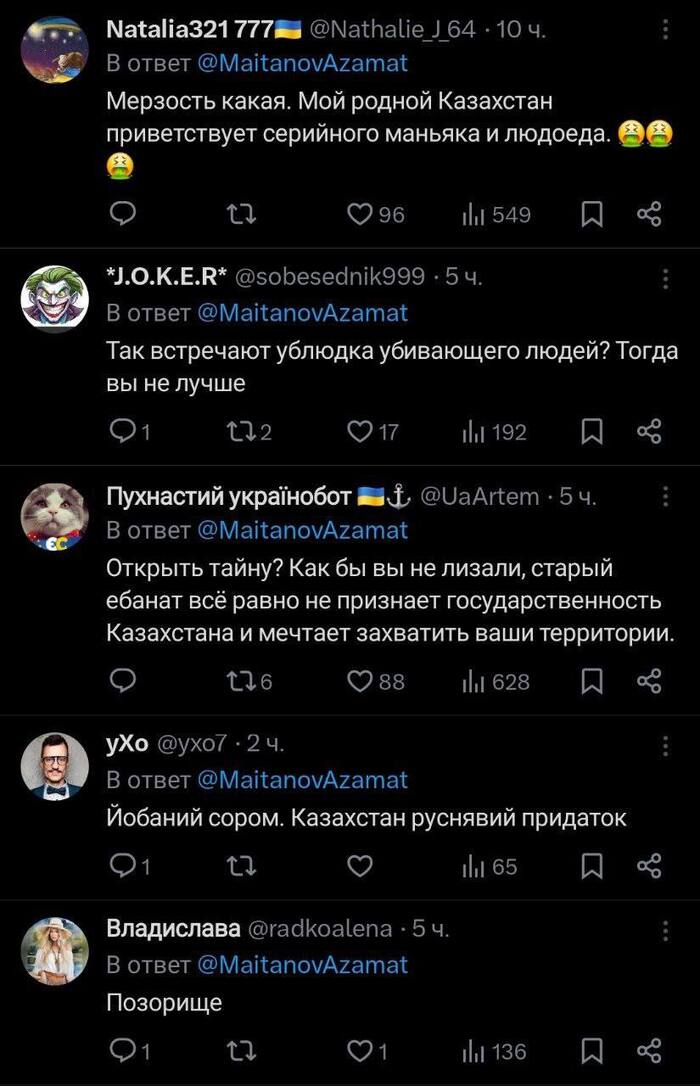Expand more options on Владислава's tweet
Screen dimensions: 700x1086
(x=666, y=930)
